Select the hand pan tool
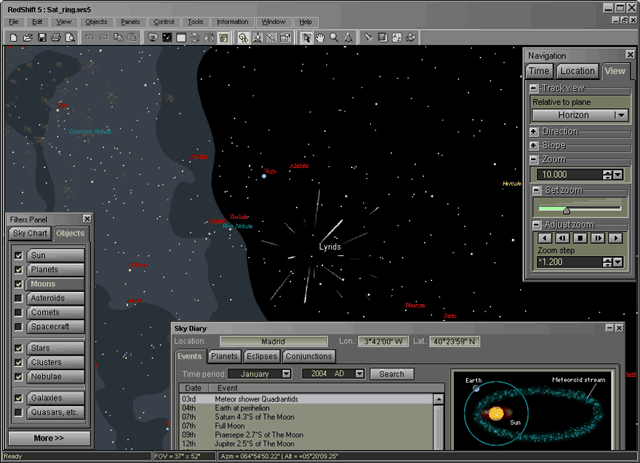 coord(320,37)
